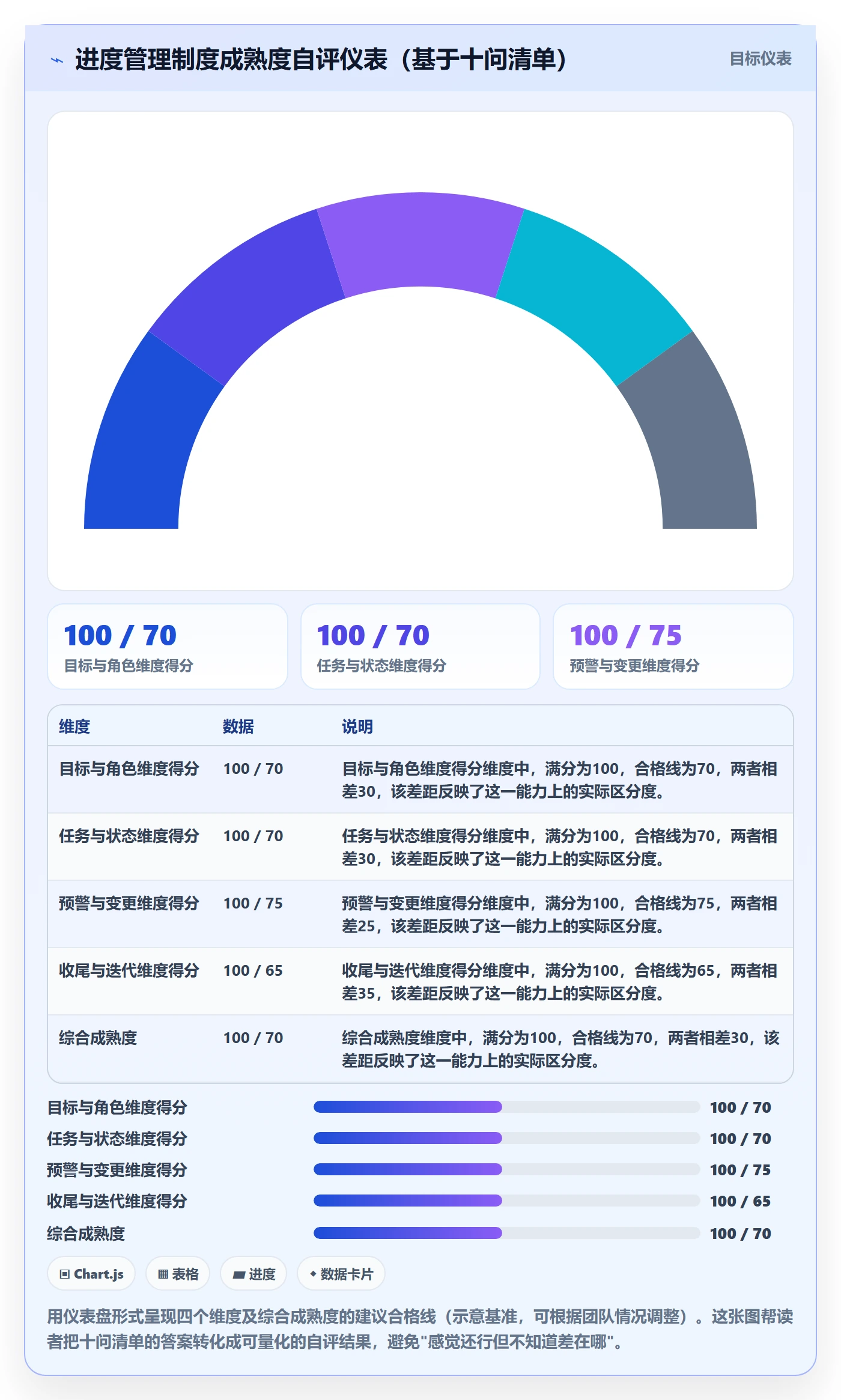Click the 收尾与迭代维度得分 progress bar

coord(506,1201)
